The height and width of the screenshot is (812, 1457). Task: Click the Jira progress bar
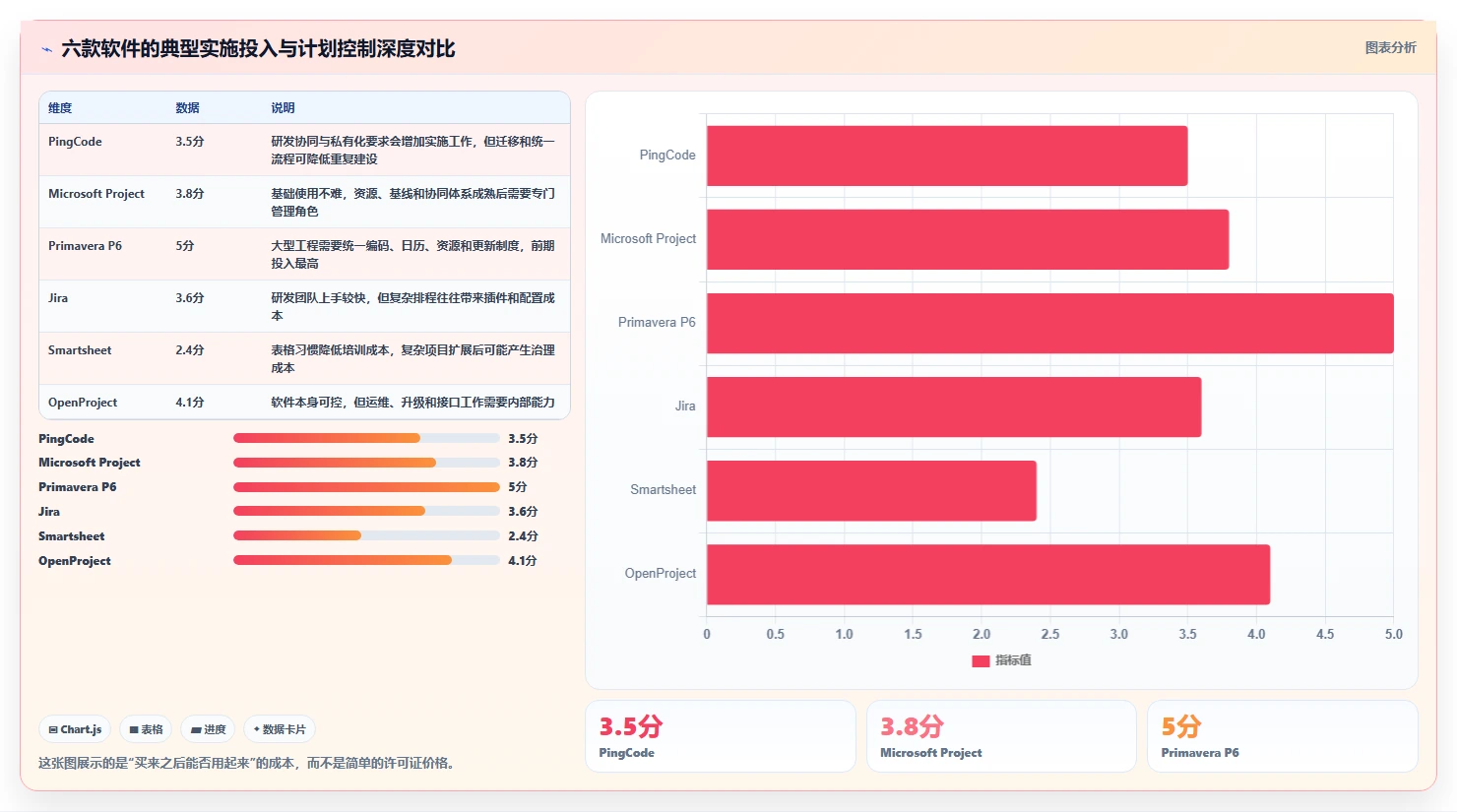(366, 512)
